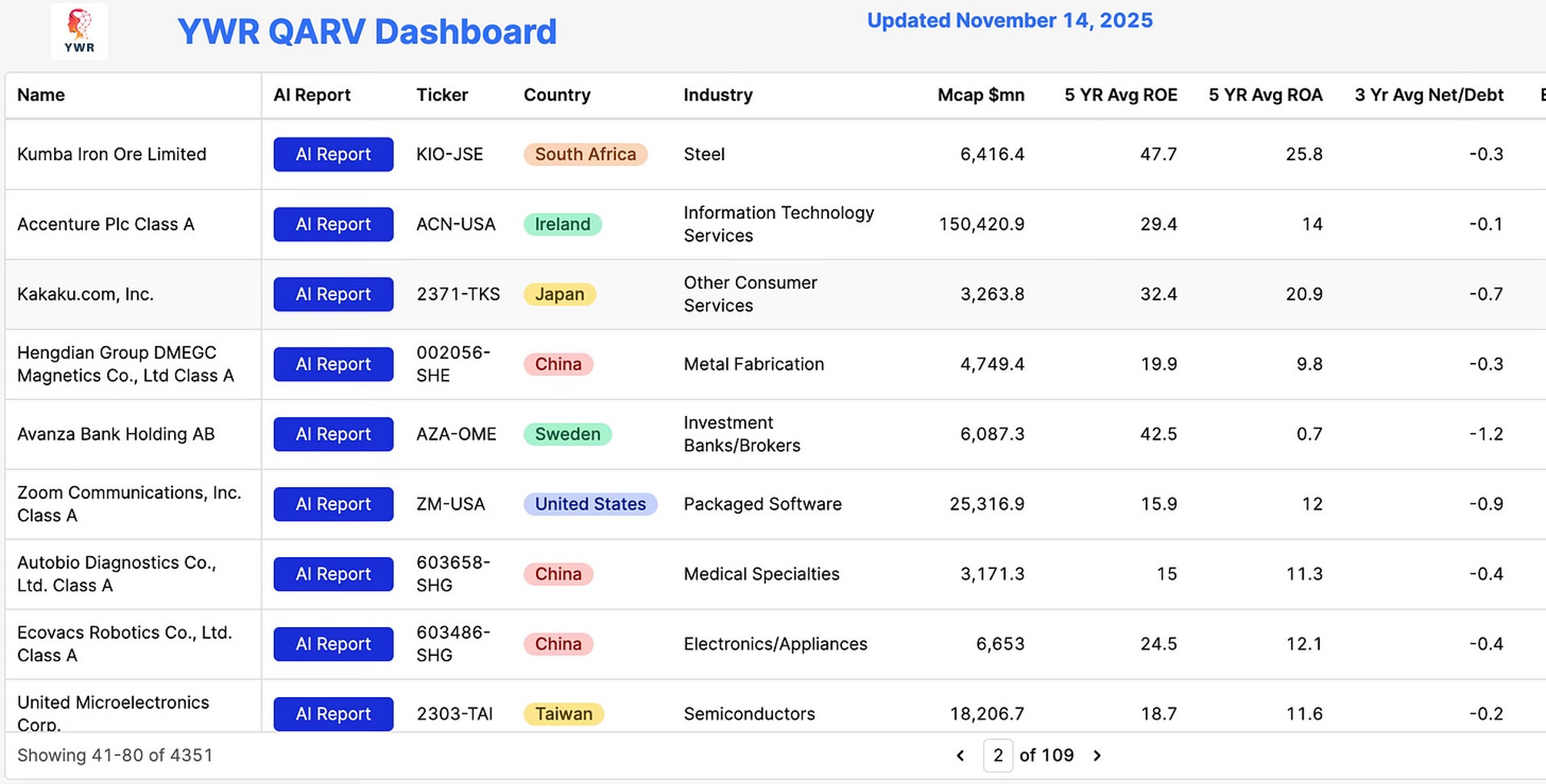Click the YWR QARV Dashboard title
Image resolution: width=1546 pixels, height=784 pixels.
tap(367, 31)
